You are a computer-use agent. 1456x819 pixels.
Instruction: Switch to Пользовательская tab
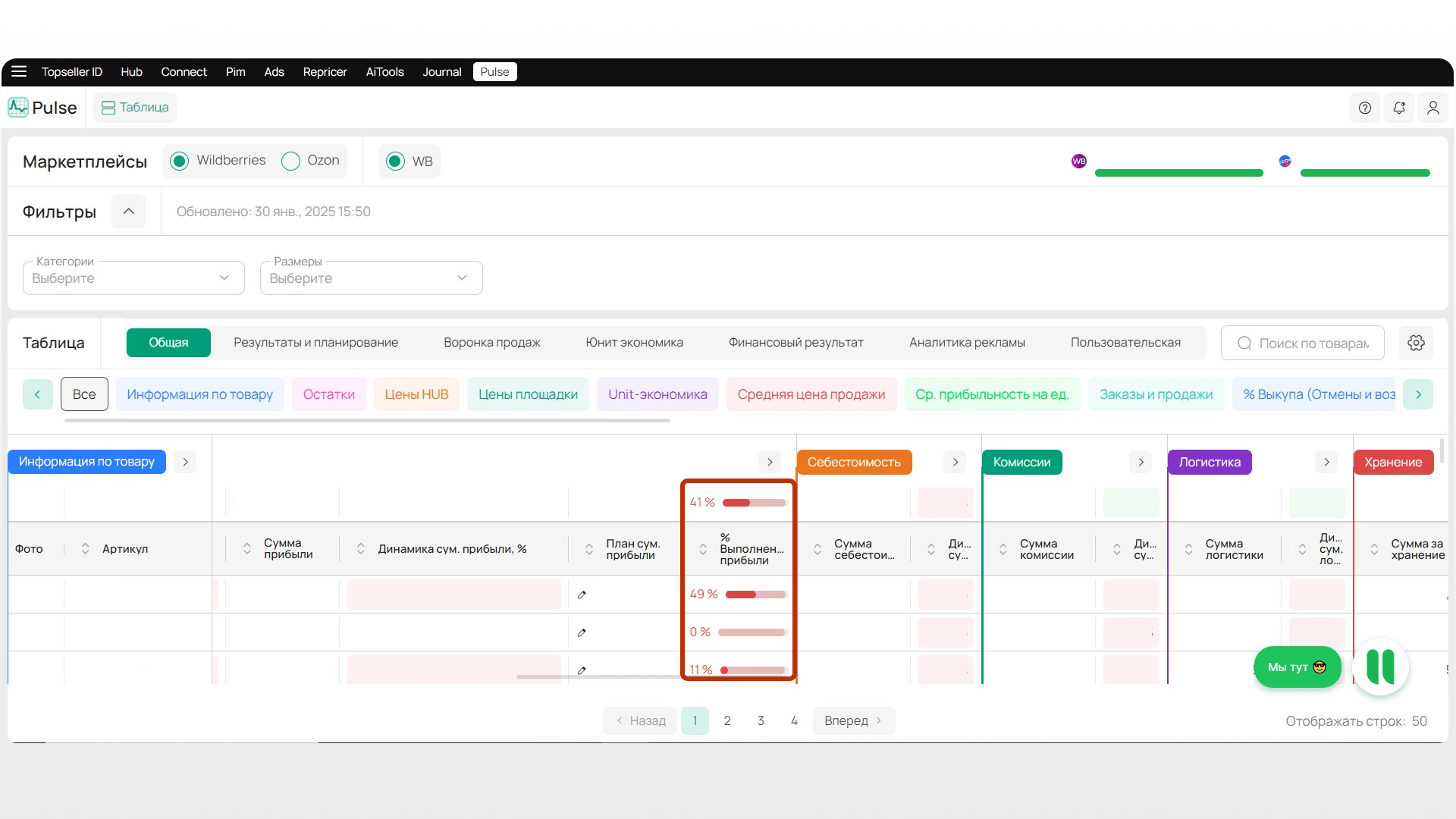[1125, 343]
